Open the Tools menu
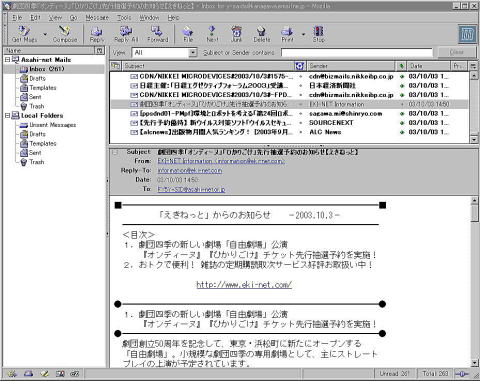 [124, 18]
